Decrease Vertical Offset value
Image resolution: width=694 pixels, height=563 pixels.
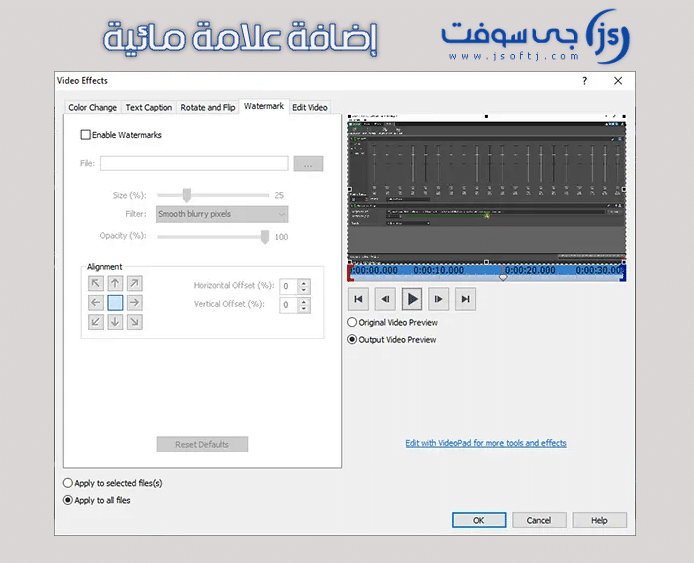[304, 309]
